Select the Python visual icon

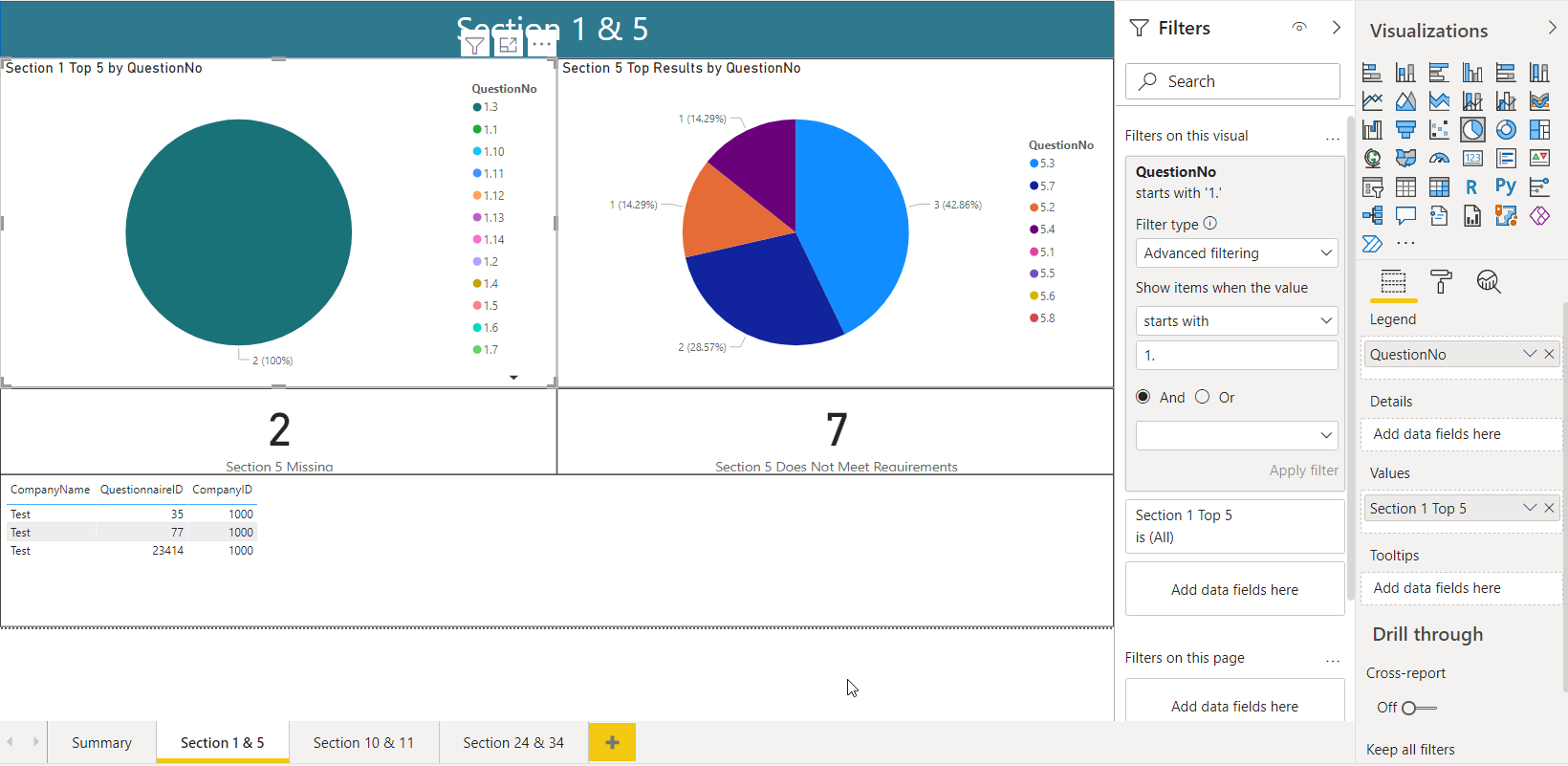click(x=1506, y=187)
